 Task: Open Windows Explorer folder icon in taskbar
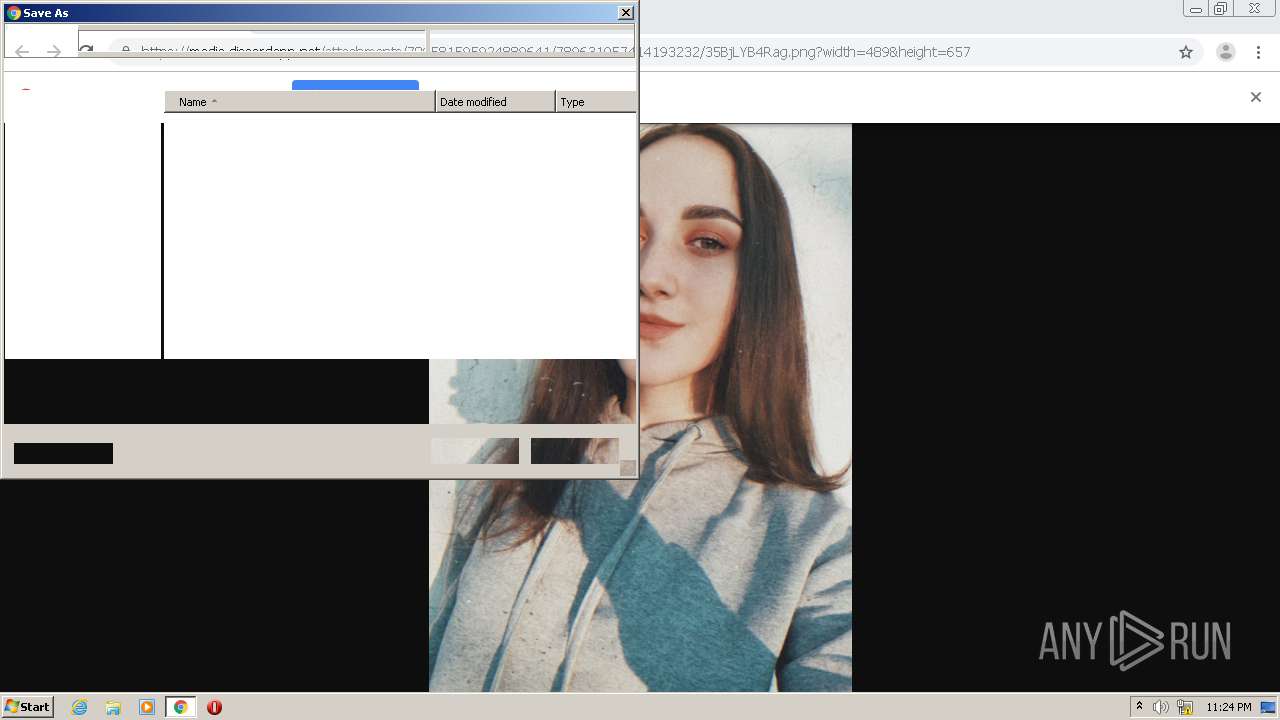point(113,707)
